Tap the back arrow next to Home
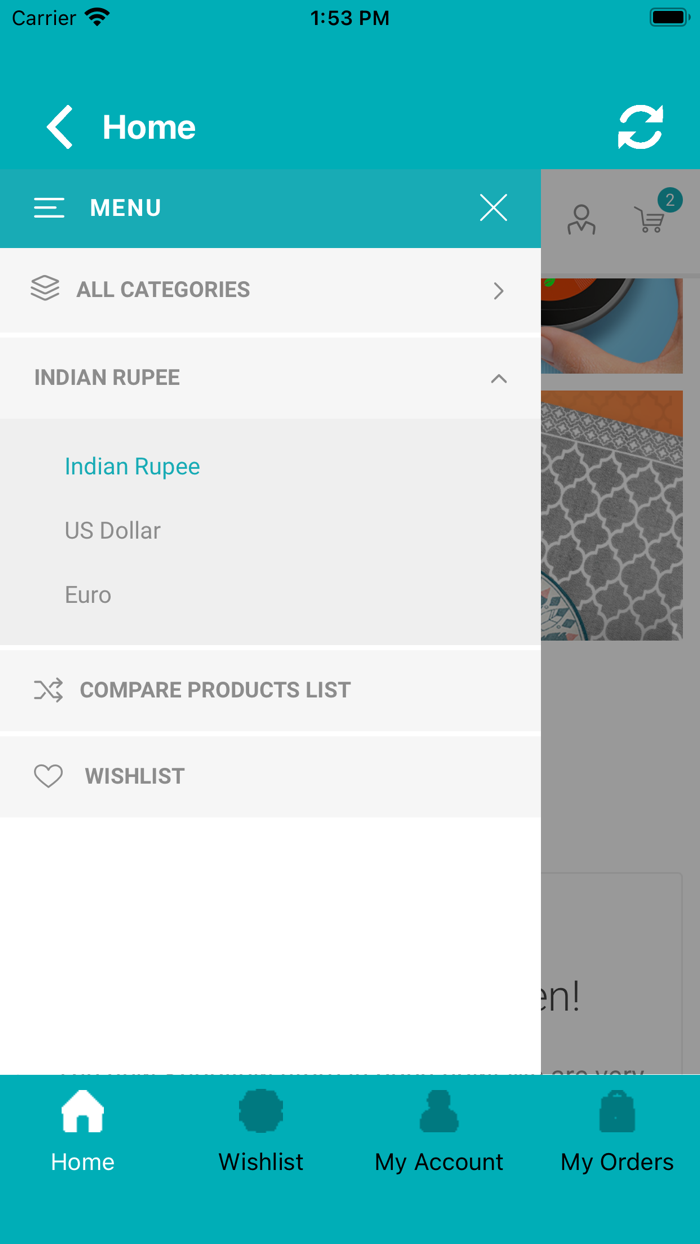 pos(60,128)
